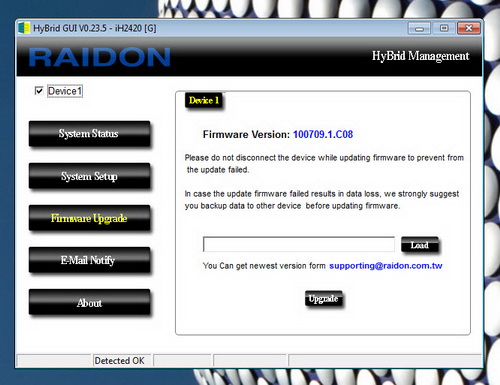Screen dimensions: 500x385
Task: Go to E-Mail Notify settings
Action: (89, 260)
